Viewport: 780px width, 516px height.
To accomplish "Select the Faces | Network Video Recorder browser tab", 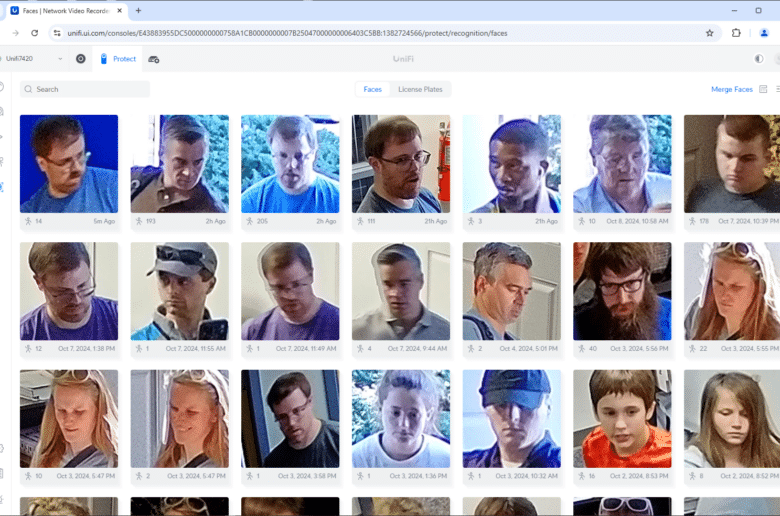I will pyautogui.click(x=66, y=10).
